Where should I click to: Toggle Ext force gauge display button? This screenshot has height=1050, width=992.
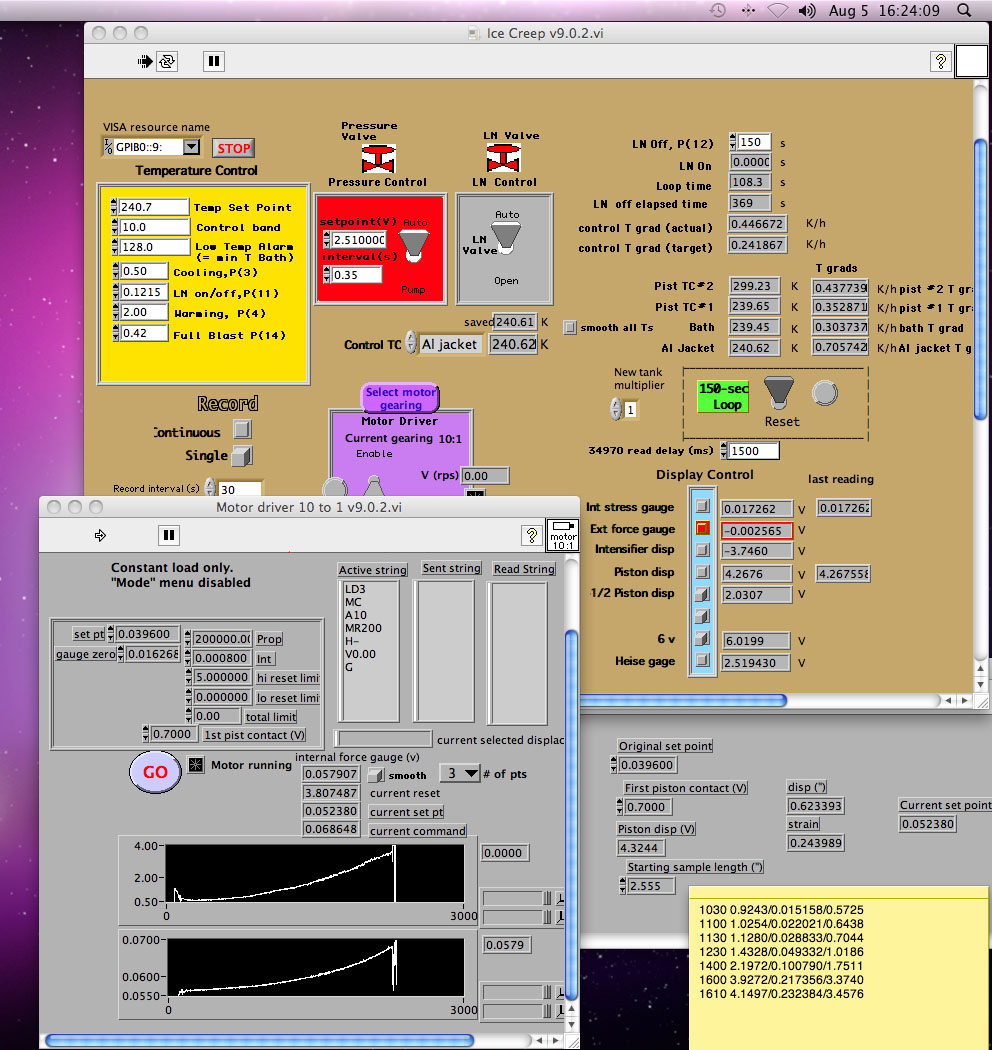coord(703,529)
